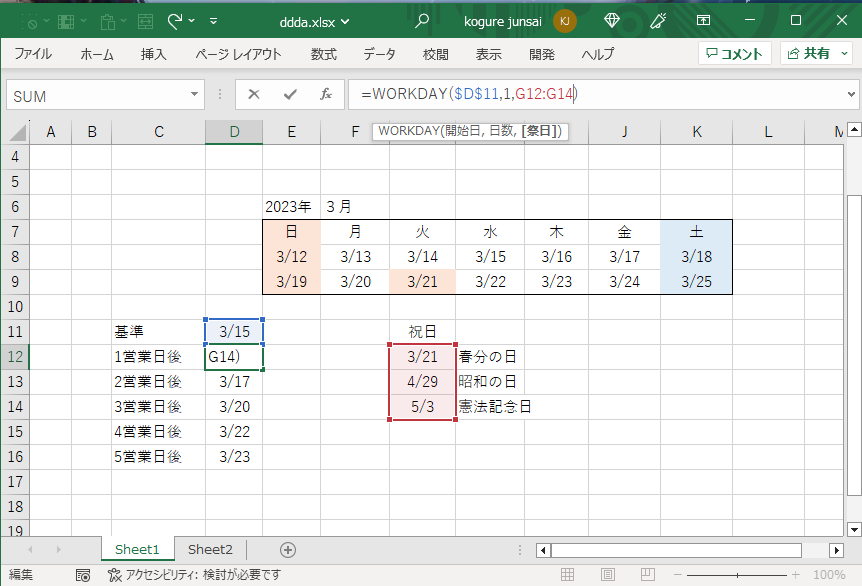Open the Quick Access Toolbar customize arrow
862x586 pixels.
point(213,20)
